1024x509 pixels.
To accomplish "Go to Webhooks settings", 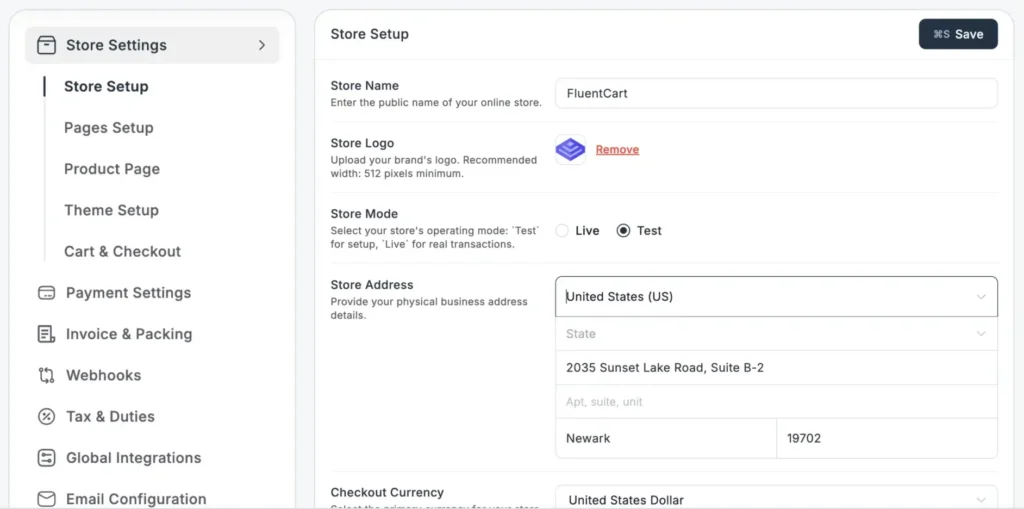I will pyautogui.click(x=103, y=375).
